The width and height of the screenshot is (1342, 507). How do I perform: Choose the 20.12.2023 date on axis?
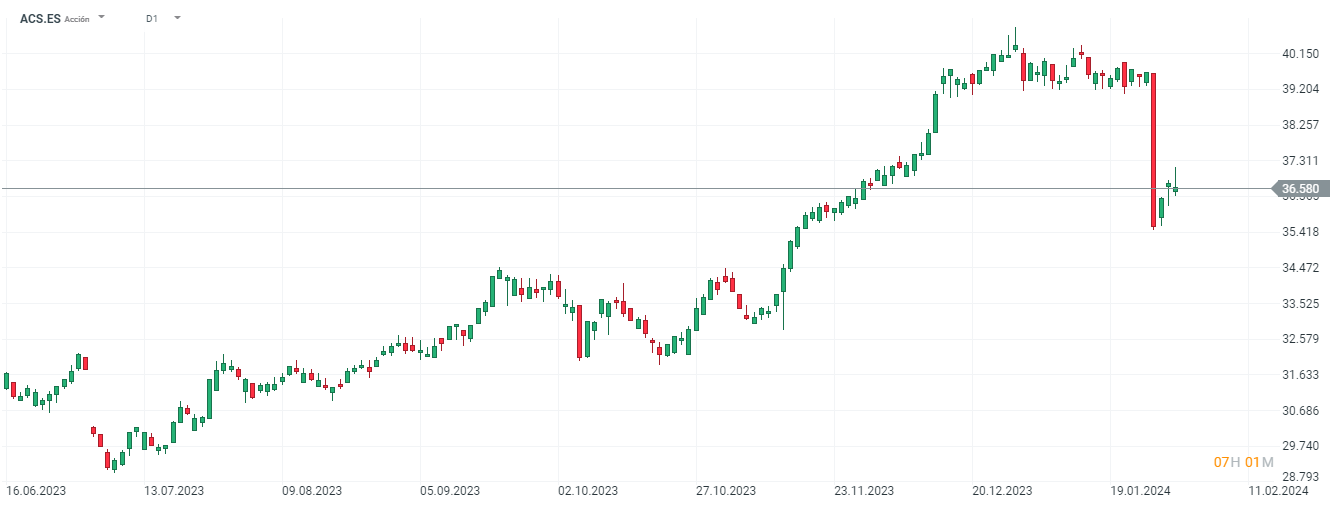[x=1002, y=491]
